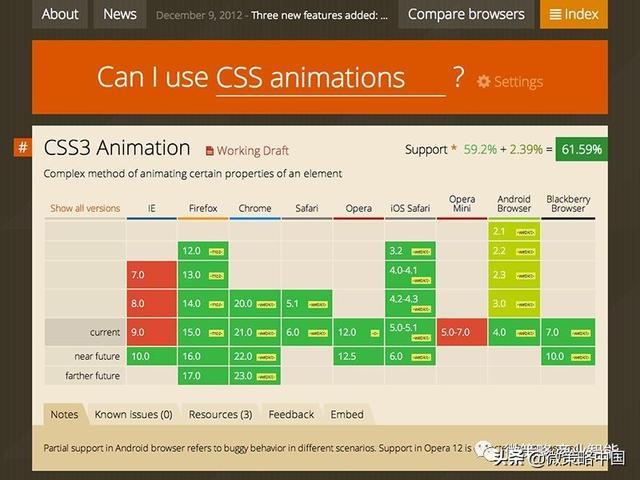Click Firefox 17.0 farther future cell
640x480 pixels.
[203, 376]
